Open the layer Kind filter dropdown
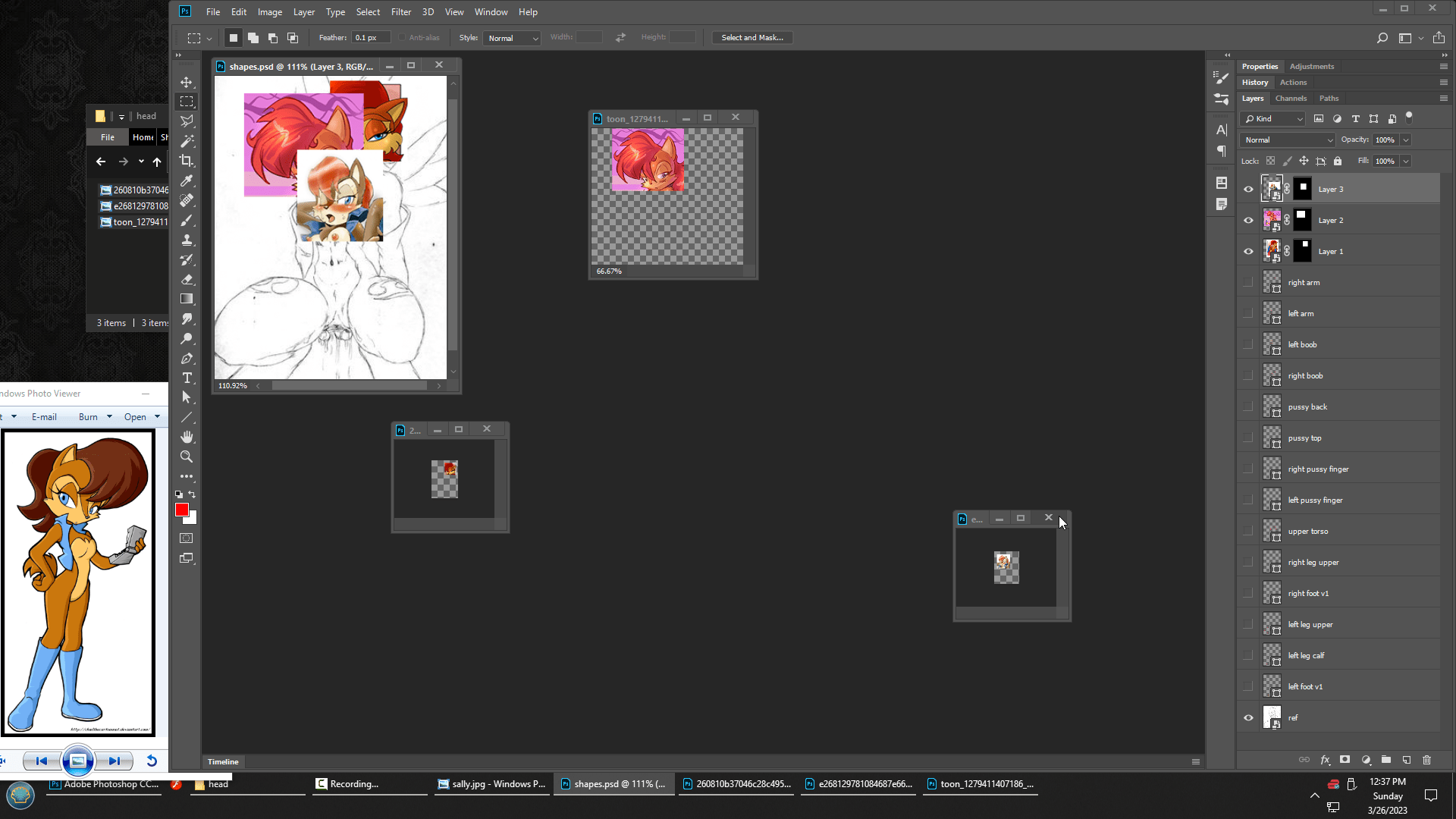The height and width of the screenshot is (819, 1456). coord(1274,119)
